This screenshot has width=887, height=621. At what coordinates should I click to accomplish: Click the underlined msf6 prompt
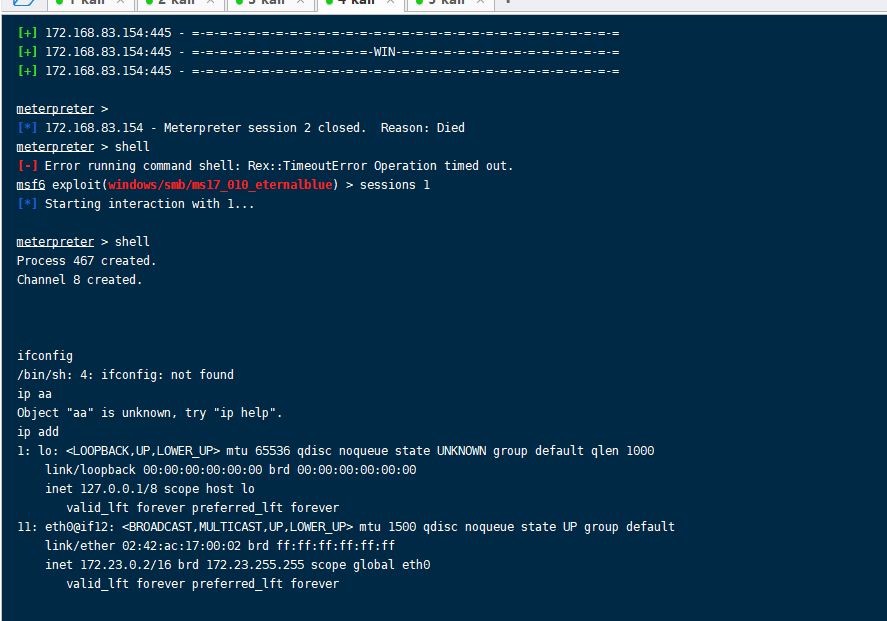pos(31,185)
